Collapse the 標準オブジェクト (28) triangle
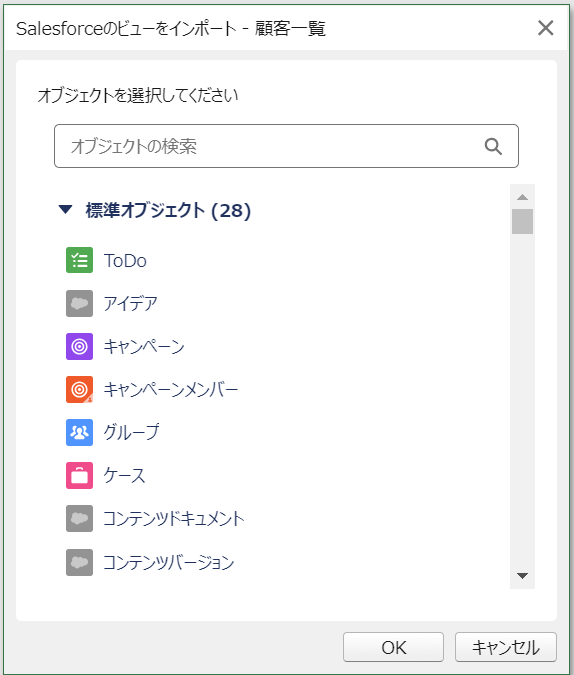574x675 pixels. pyautogui.click(x=65, y=210)
